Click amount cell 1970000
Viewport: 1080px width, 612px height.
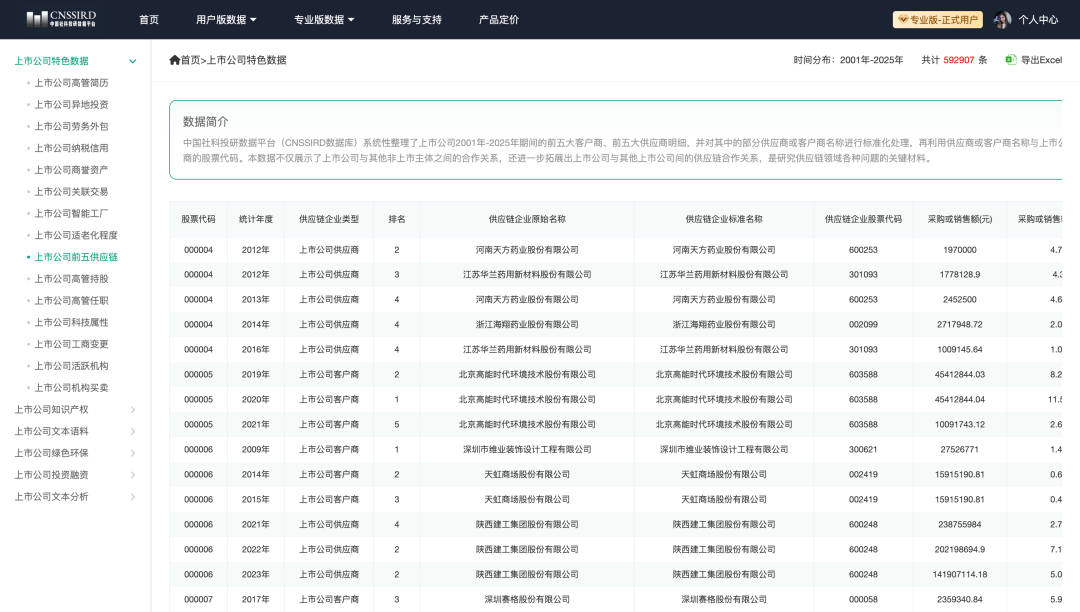pyautogui.click(x=959, y=250)
